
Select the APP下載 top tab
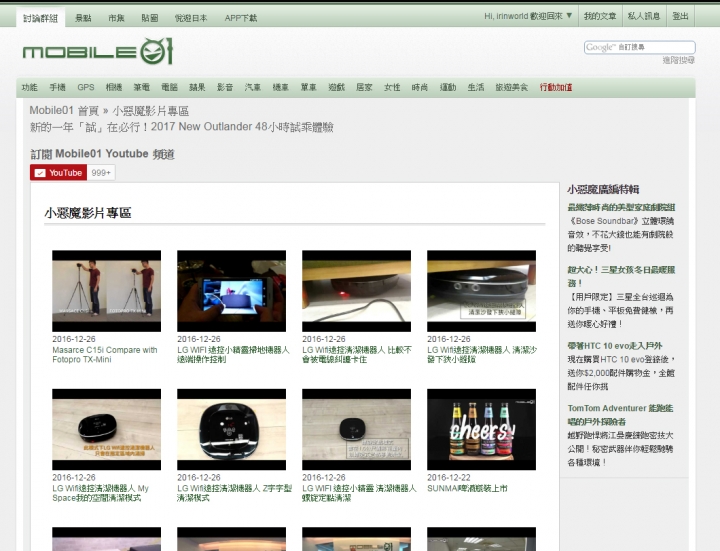click(241, 18)
